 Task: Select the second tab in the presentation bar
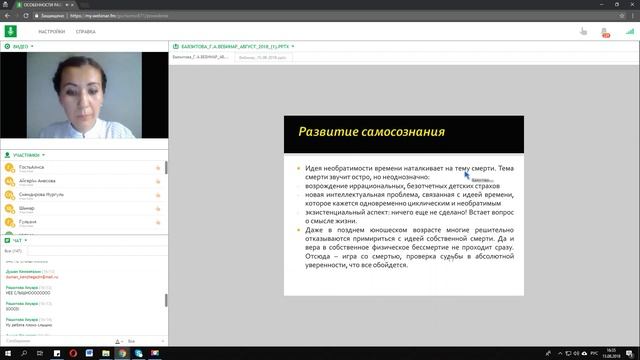click(263, 58)
